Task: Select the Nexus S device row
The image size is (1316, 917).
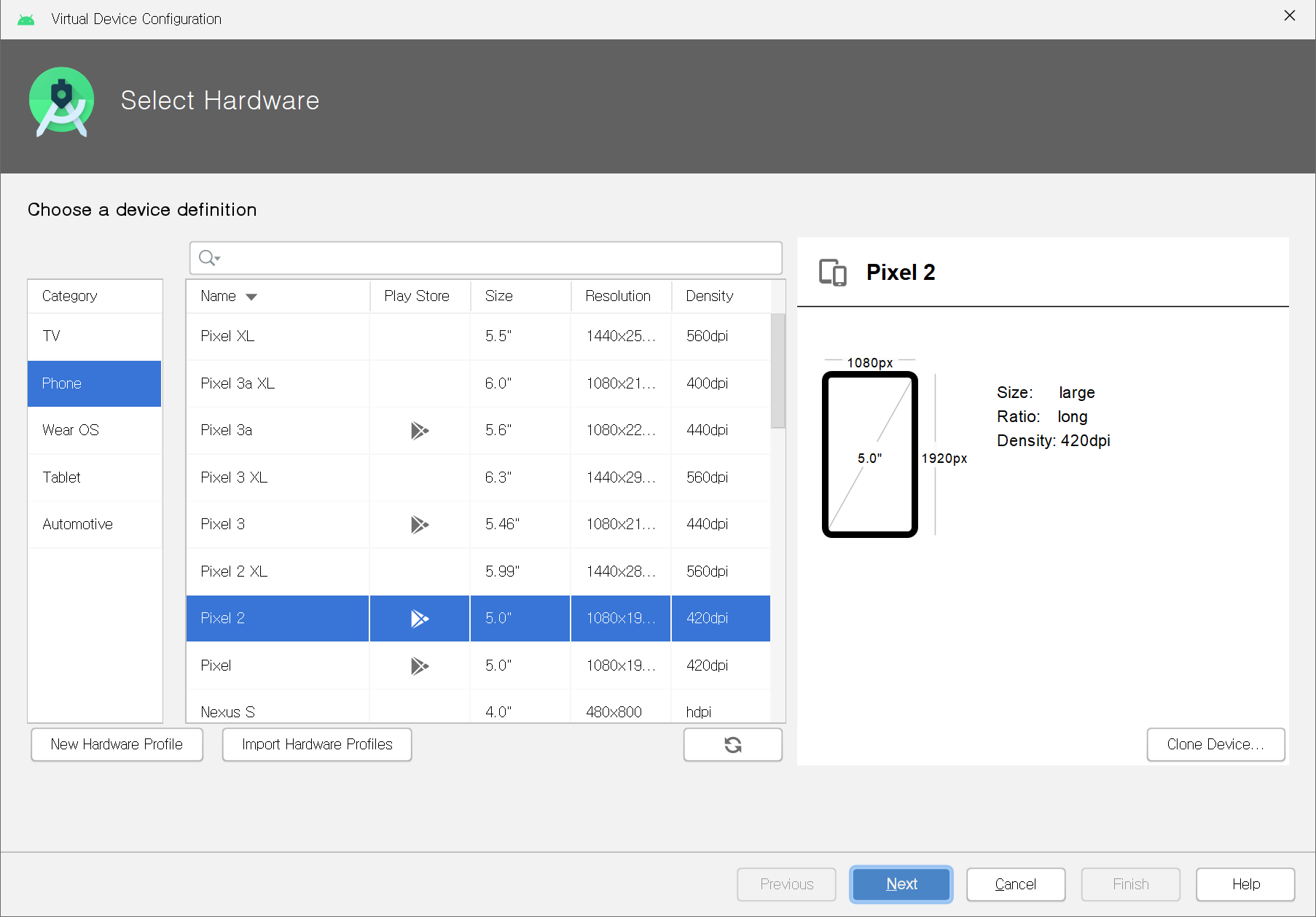Action: click(478, 707)
